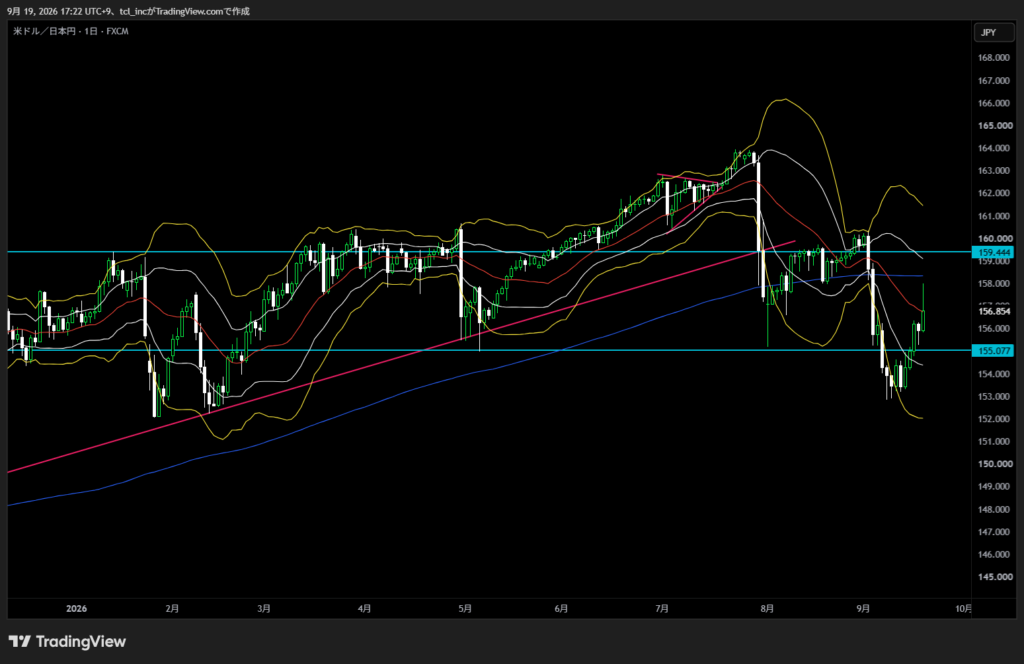Click the 5月 date axis label
The height and width of the screenshot is (664, 1024).
tap(464, 609)
